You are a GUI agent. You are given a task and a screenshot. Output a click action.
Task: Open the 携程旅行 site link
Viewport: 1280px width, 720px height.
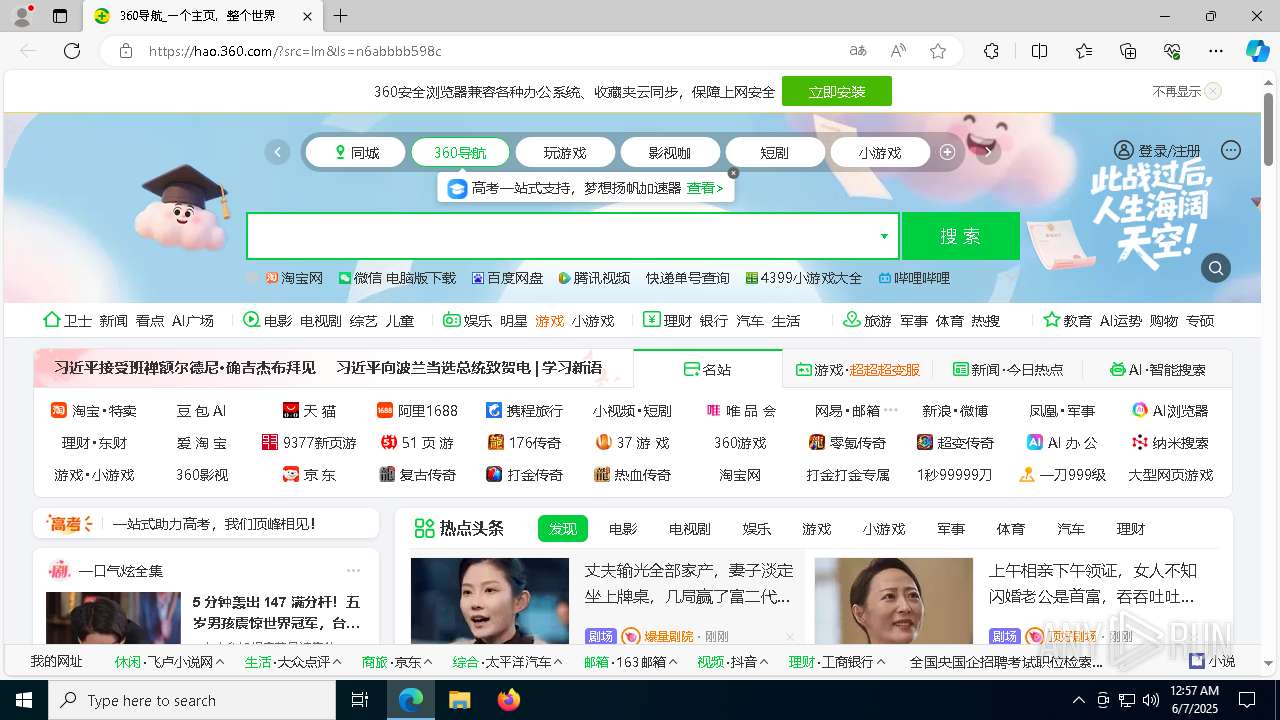[524, 410]
